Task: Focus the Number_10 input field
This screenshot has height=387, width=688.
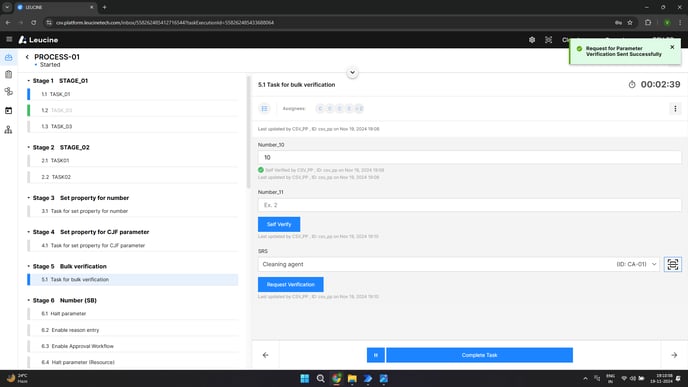Action: (x=469, y=158)
